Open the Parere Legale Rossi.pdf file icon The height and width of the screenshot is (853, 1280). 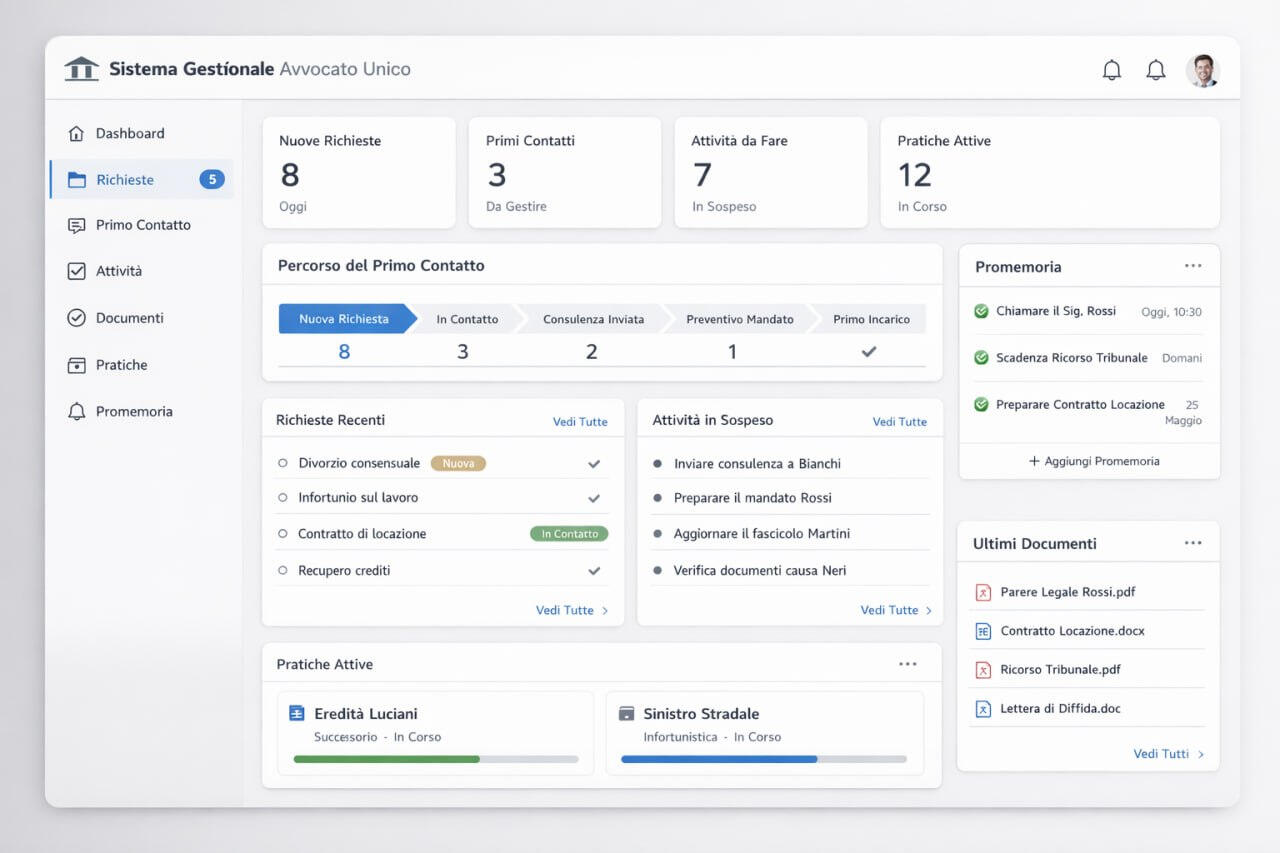point(982,593)
